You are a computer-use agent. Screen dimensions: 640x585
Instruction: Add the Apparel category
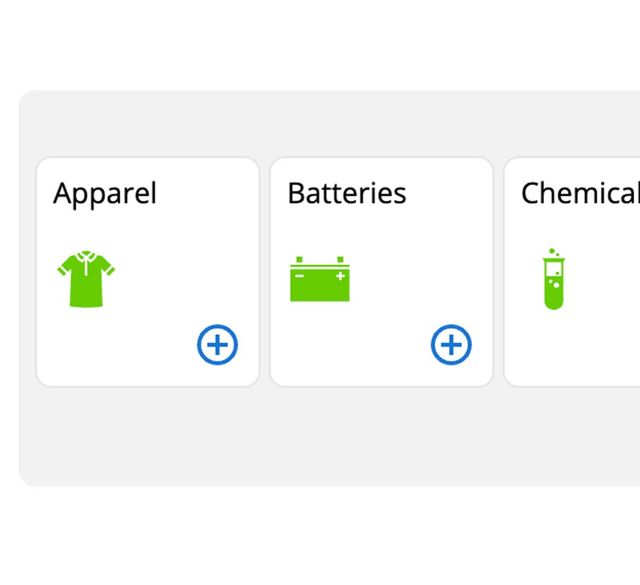(217, 345)
